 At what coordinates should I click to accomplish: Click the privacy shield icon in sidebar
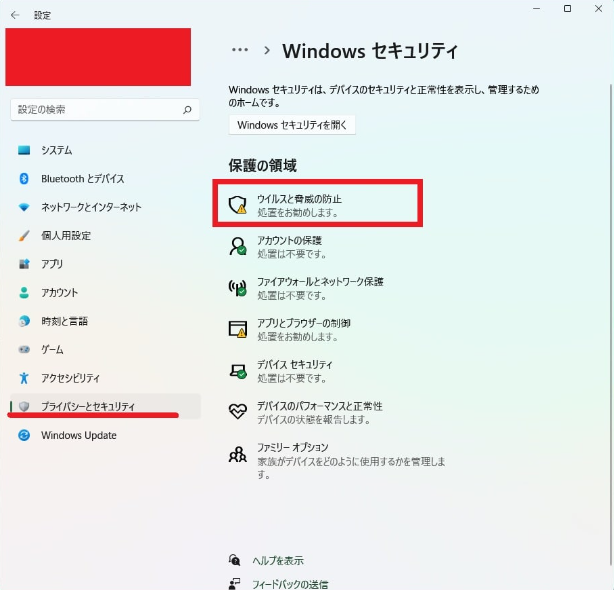coord(24,406)
